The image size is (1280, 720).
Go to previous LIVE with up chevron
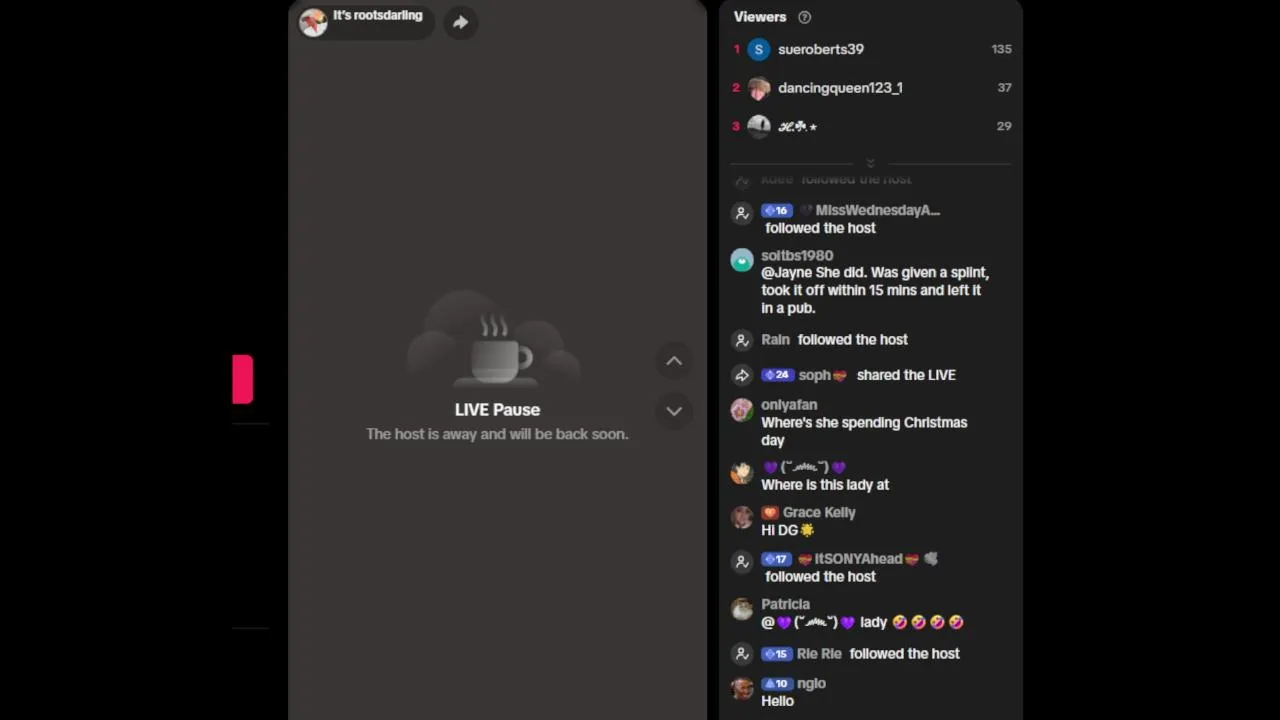[x=674, y=361]
